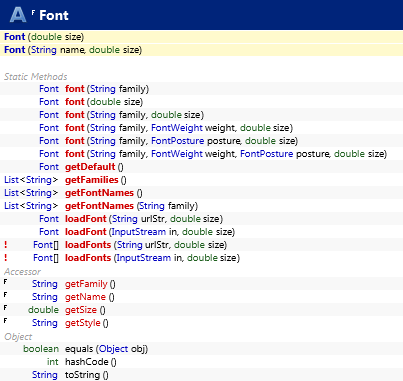Click the double return type of getSize

(43, 310)
